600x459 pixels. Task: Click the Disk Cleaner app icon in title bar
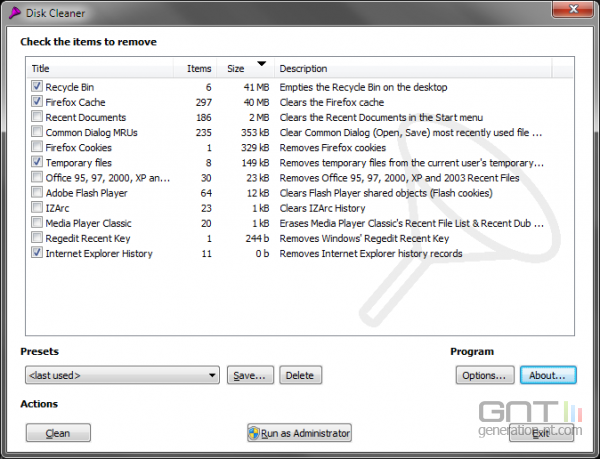coord(14,13)
